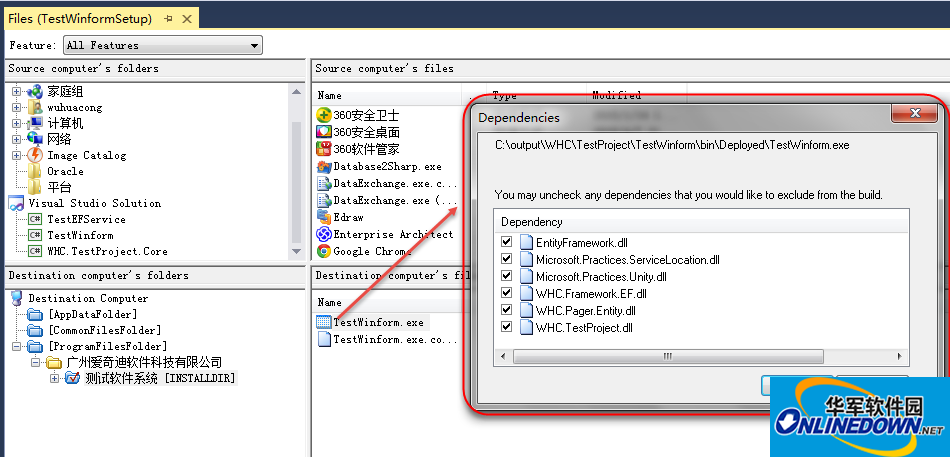The width and height of the screenshot is (950, 457).
Task: Pin the Files (TestWinformSetup) tab
Action: [169, 19]
